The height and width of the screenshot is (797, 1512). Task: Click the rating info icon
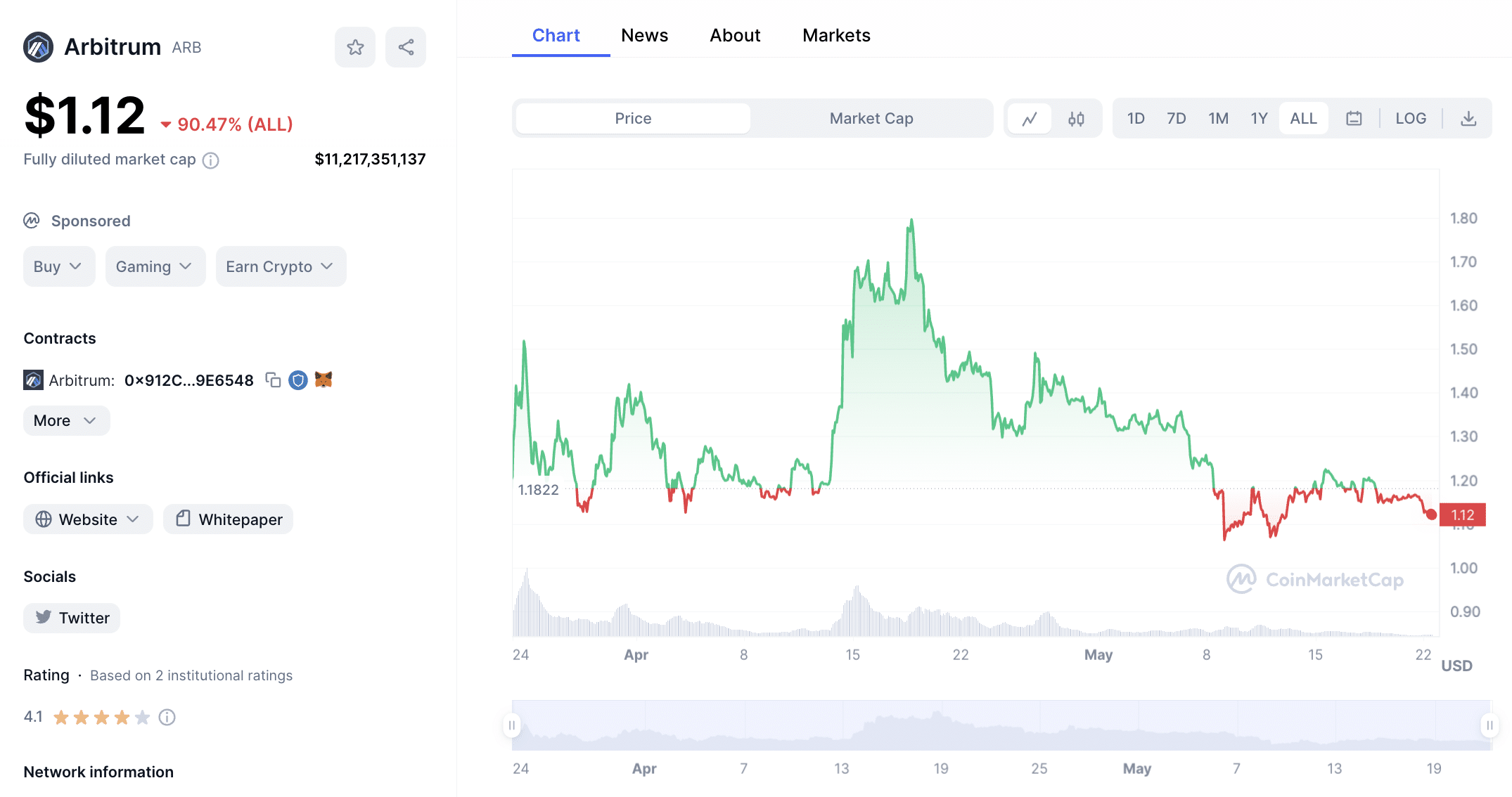point(167,717)
